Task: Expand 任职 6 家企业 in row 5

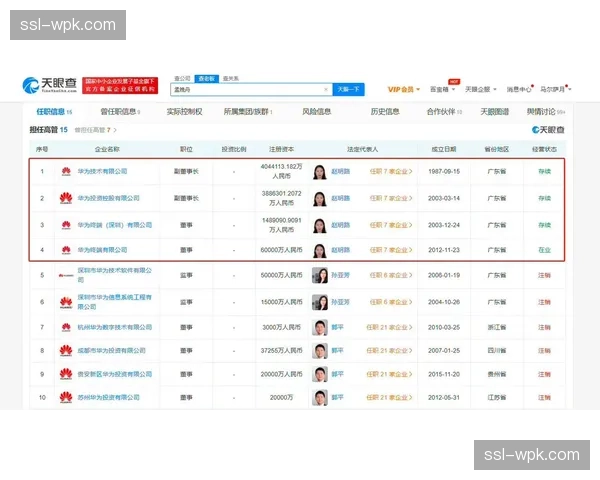Action: coord(391,275)
